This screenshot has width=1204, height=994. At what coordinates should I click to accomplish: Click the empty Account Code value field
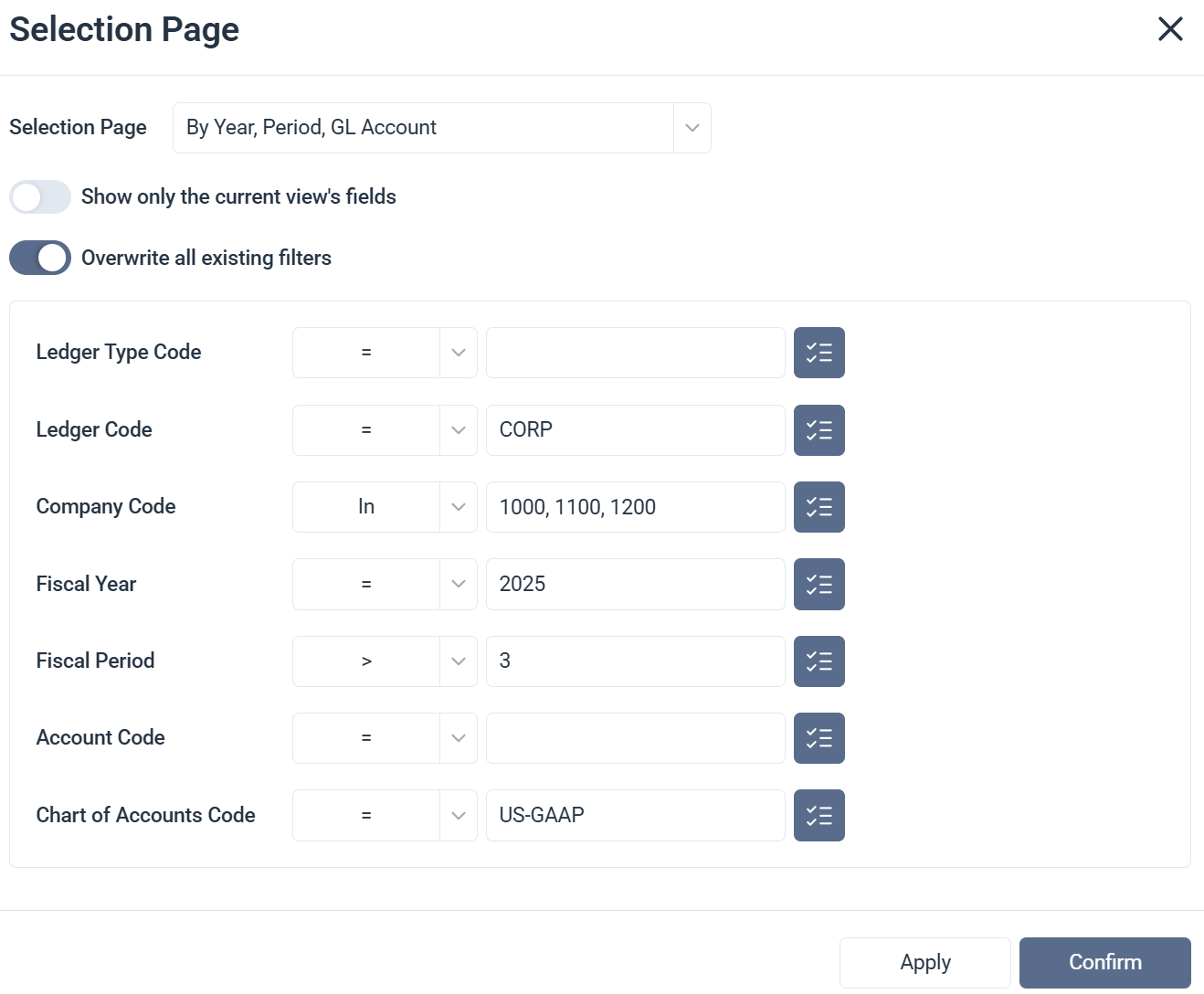(635, 737)
